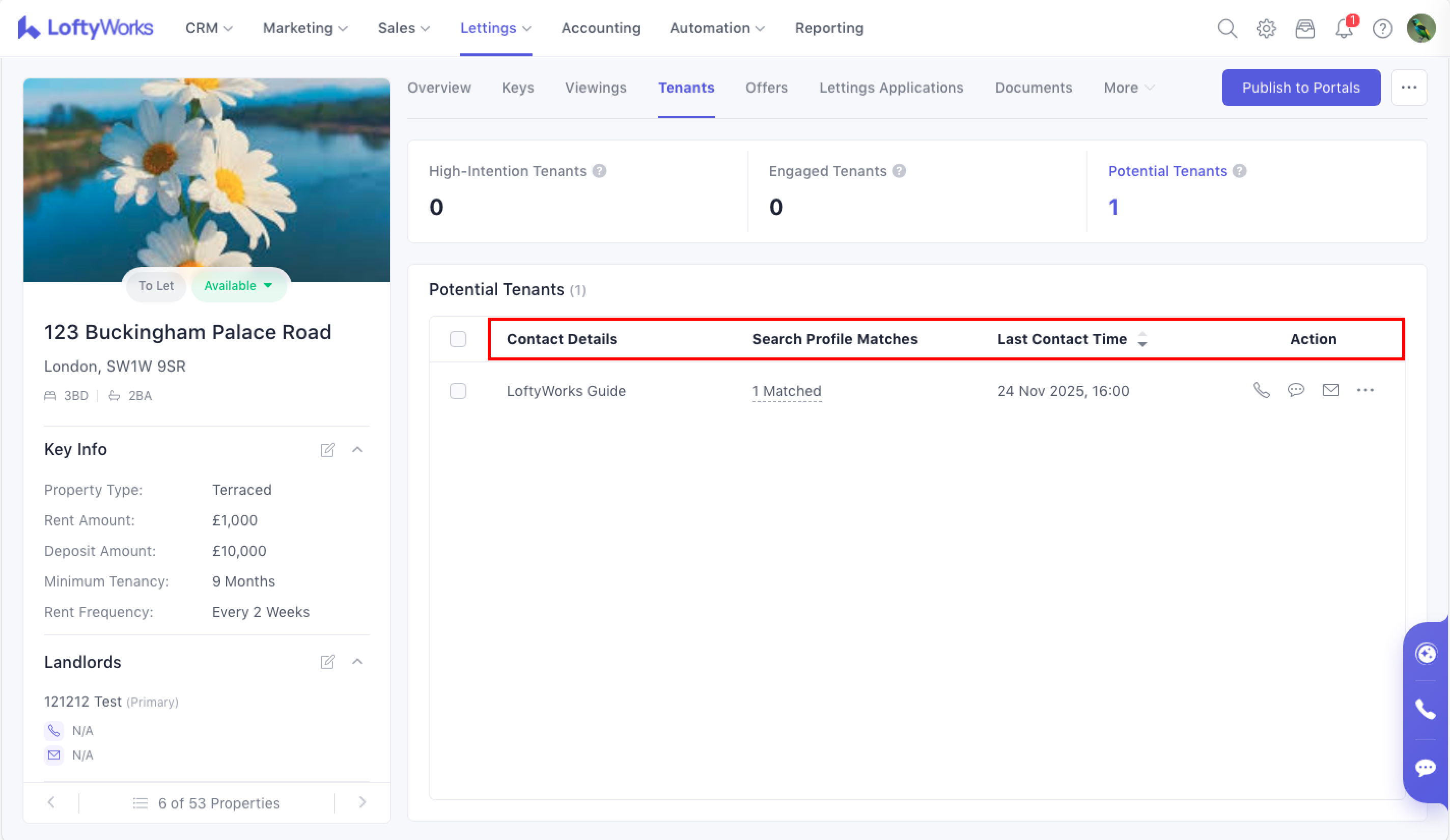Click the email envelope icon in tenant row
1450x840 pixels.
(x=1330, y=390)
